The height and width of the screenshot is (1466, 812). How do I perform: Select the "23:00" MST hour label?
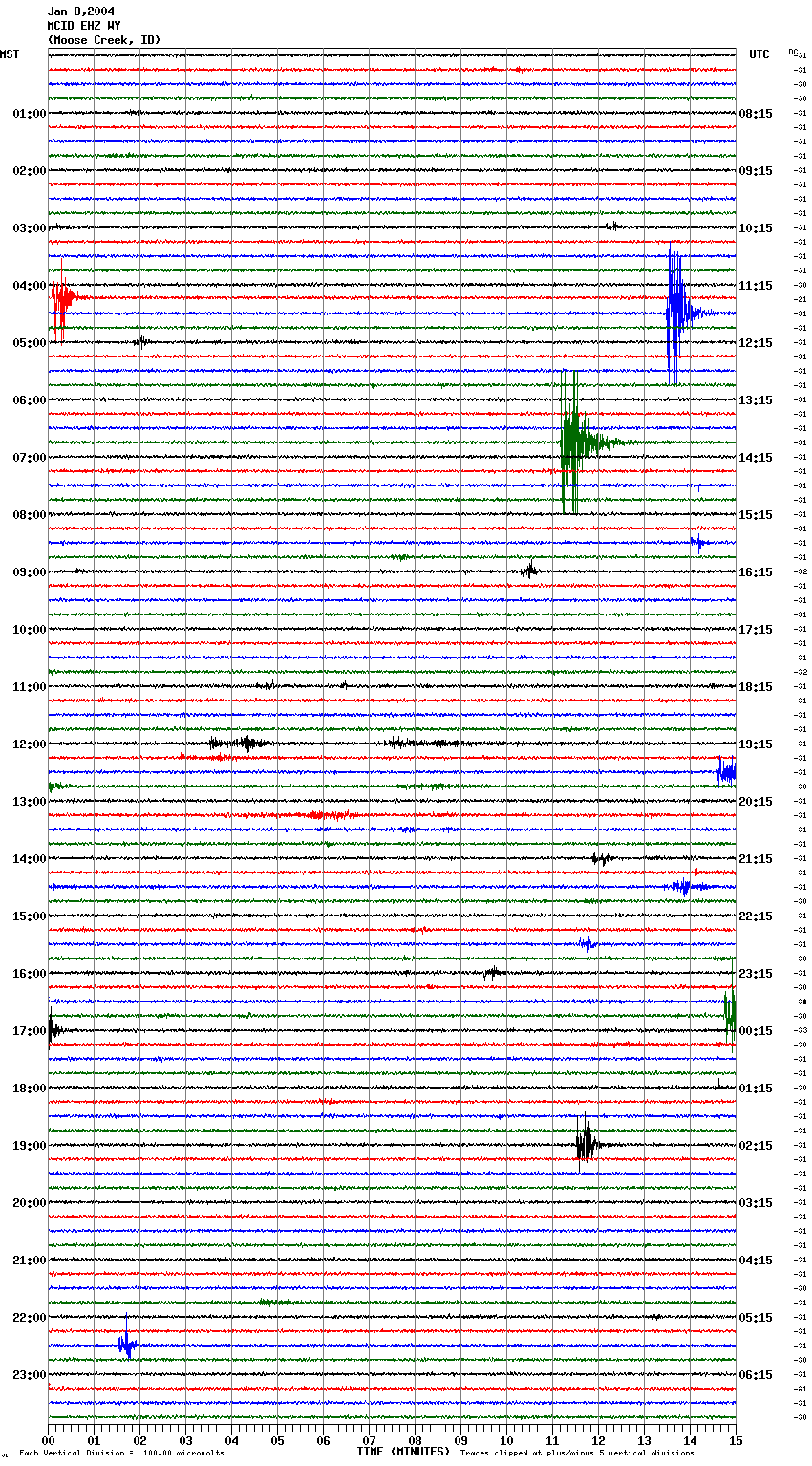[x=30, y=1375]
